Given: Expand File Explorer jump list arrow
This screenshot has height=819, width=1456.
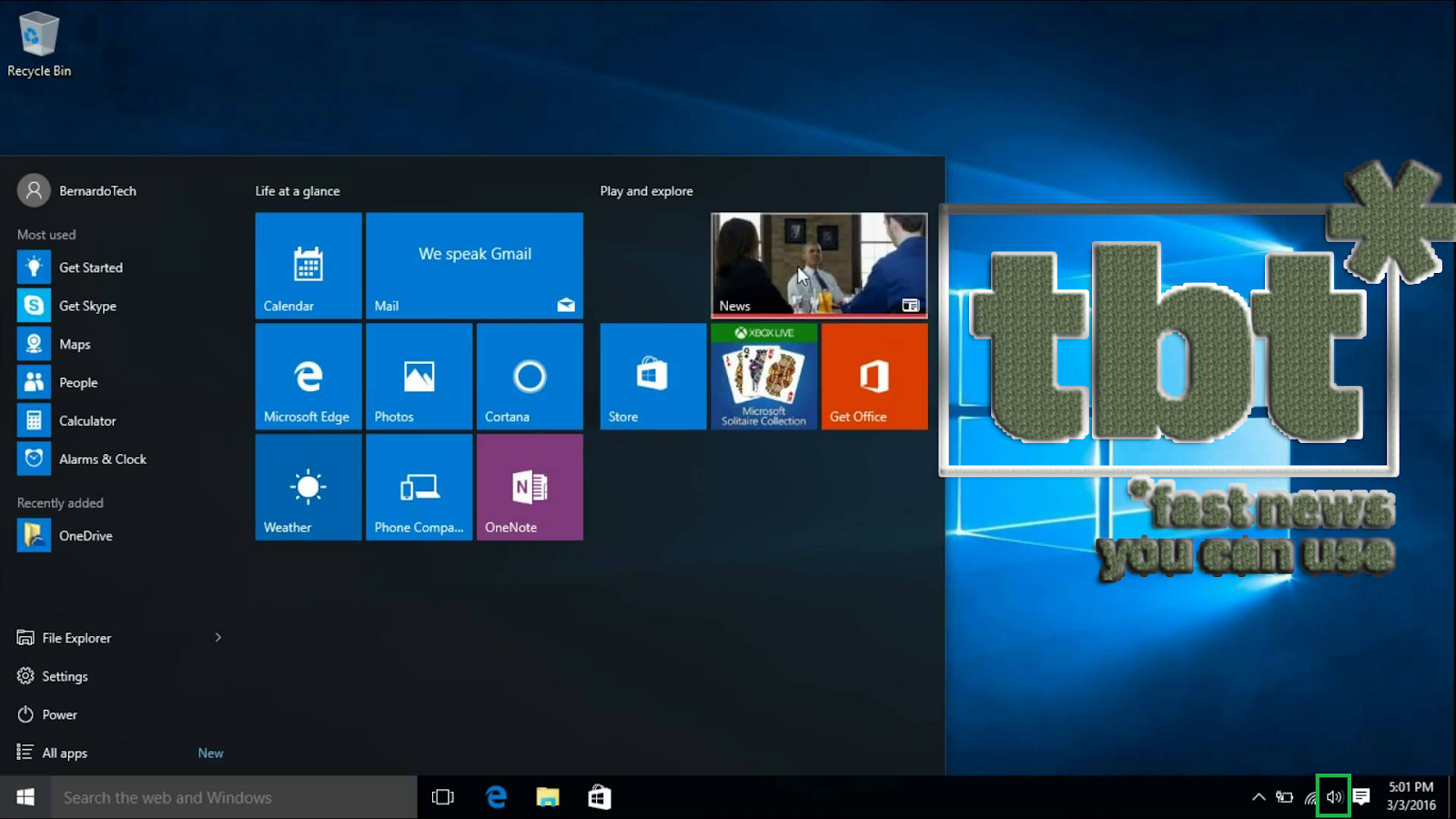Looking at the screenshot, I should coord(218,638).
